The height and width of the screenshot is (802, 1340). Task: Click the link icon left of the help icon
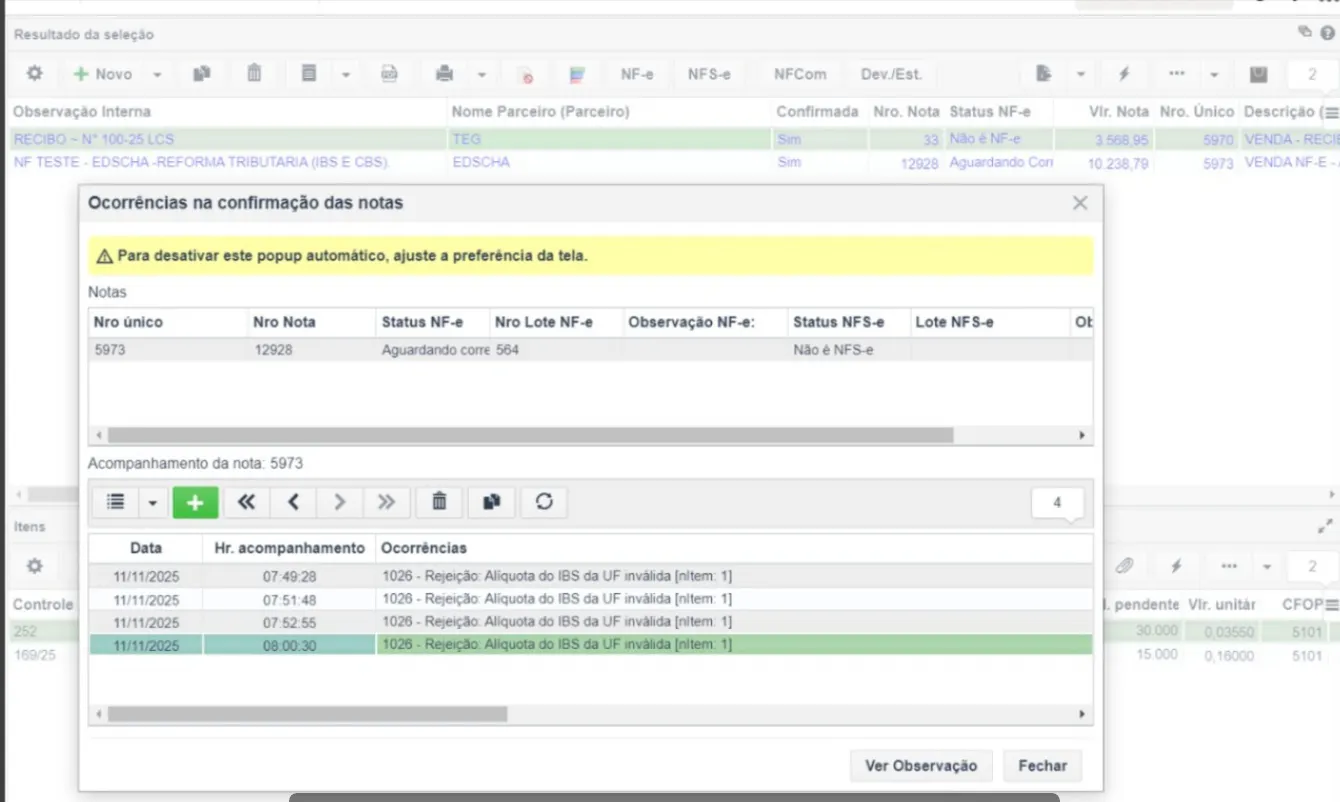point(1305,32)
